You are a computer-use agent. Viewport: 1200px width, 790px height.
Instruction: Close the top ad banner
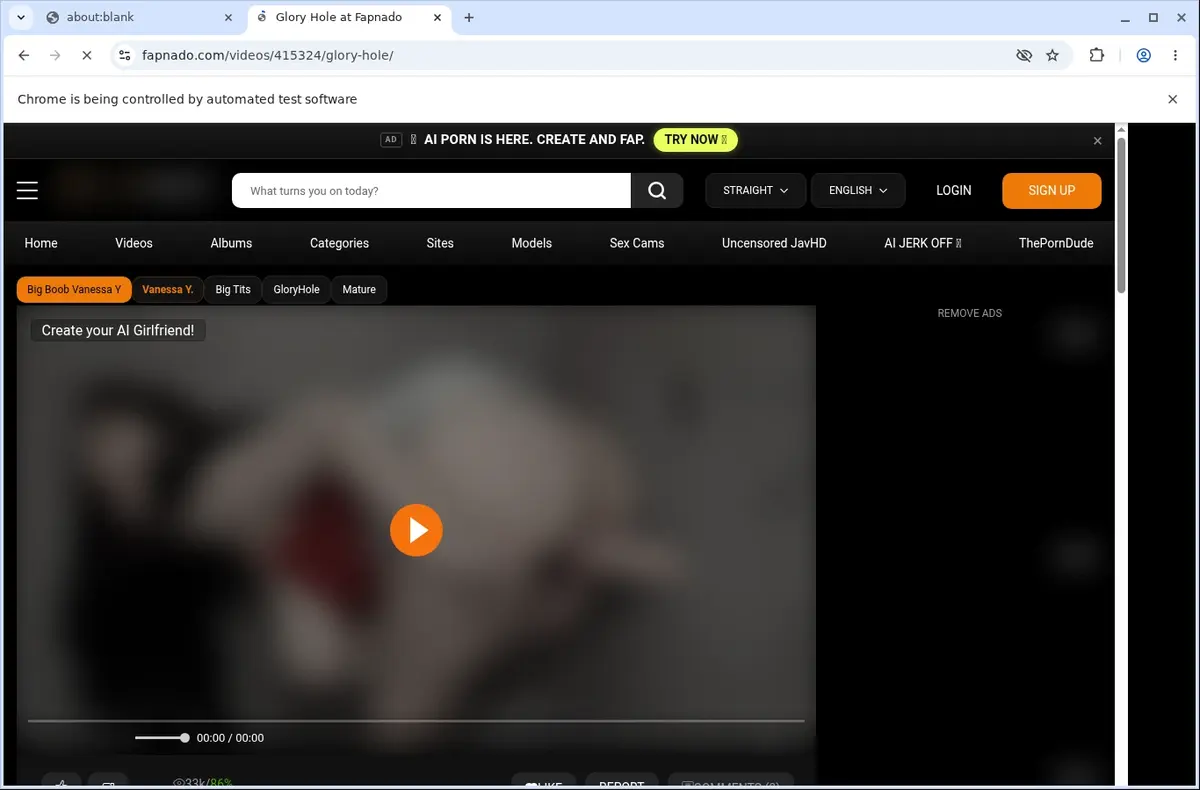1097,141
